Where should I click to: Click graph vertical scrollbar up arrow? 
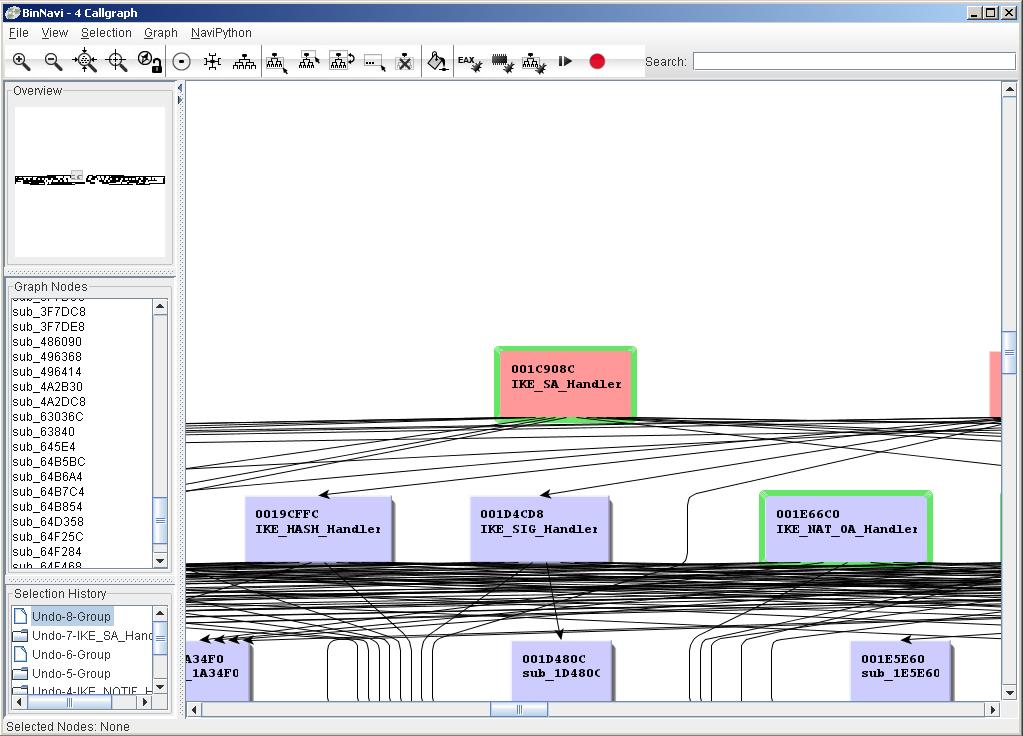point(1009,89)
